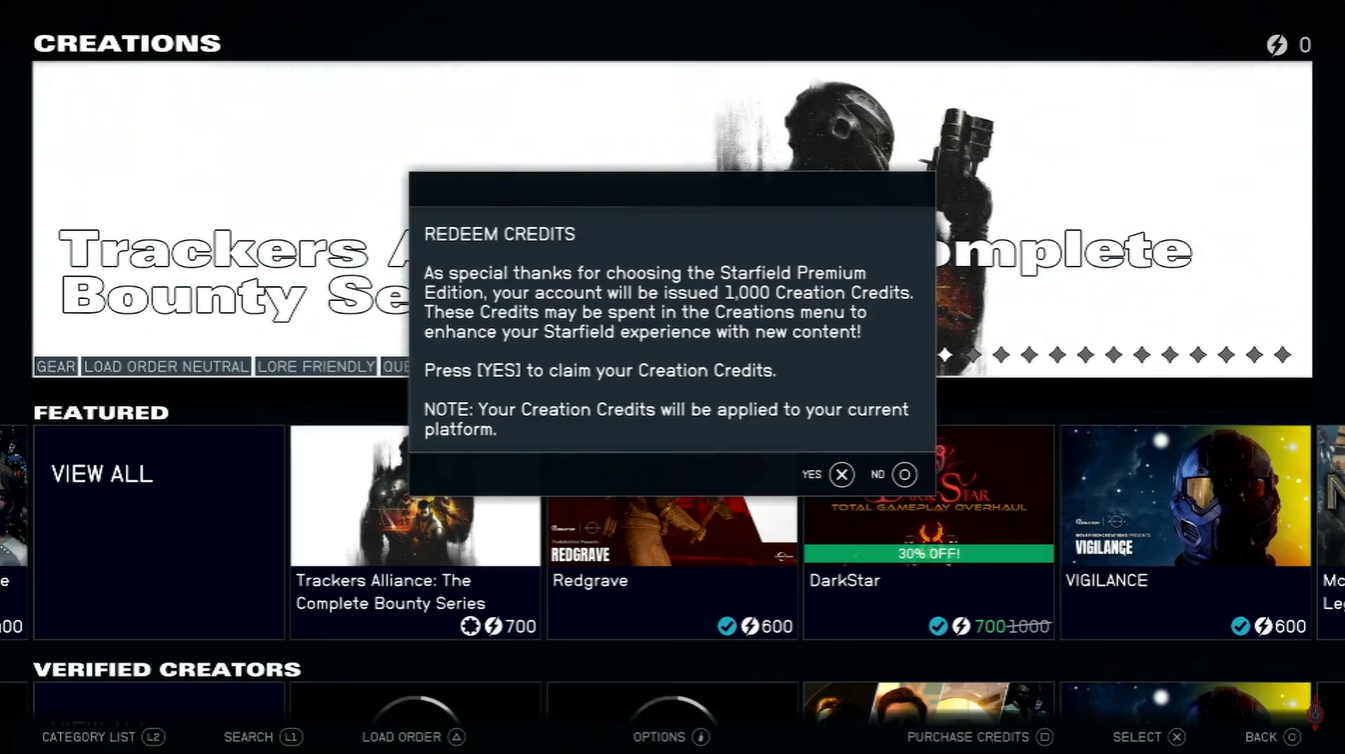
Task: Open the VIGILANCE helmet thumbnail
Action: (x=1186, y=496)
